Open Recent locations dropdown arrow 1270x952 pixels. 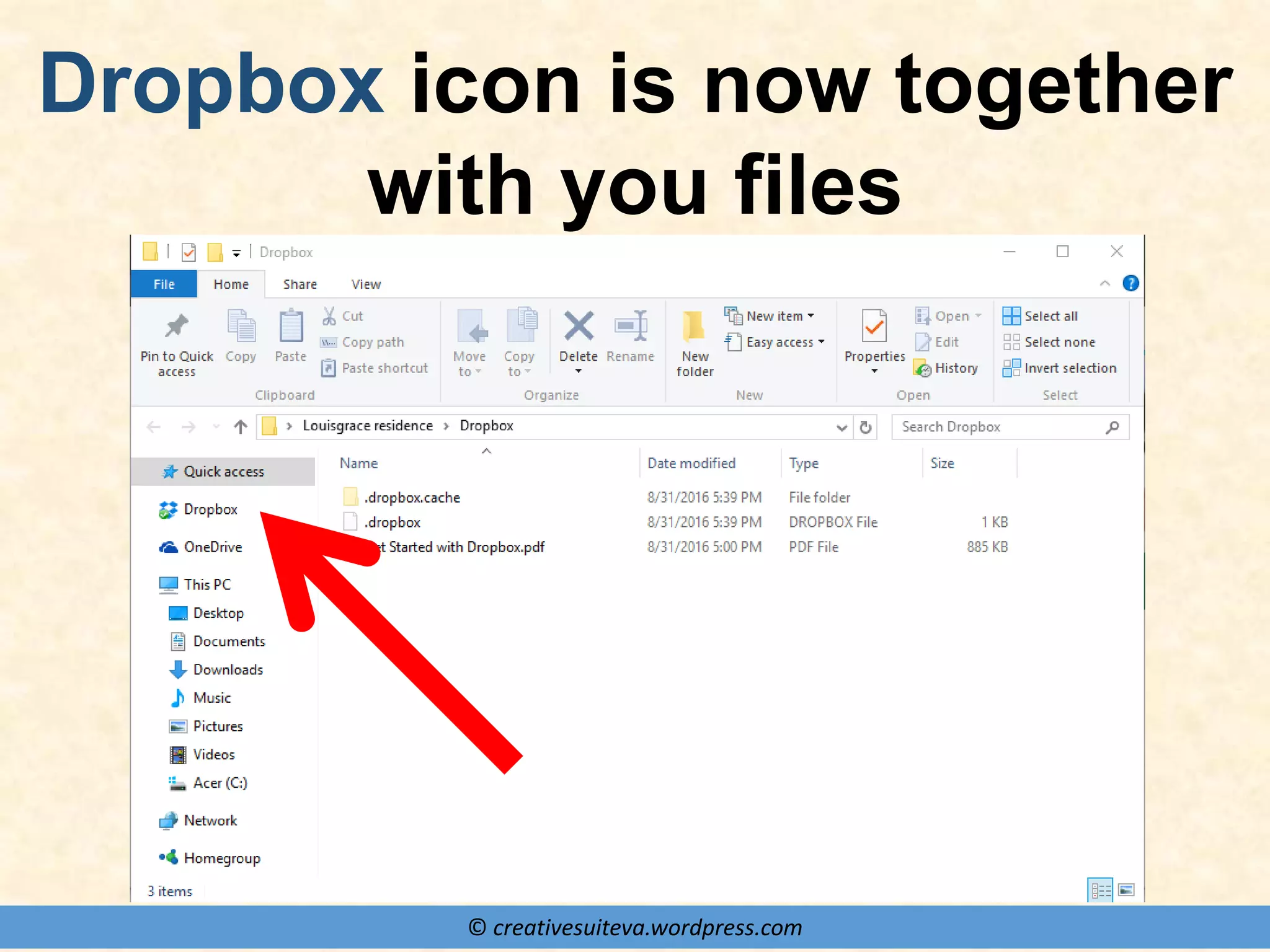216,426
